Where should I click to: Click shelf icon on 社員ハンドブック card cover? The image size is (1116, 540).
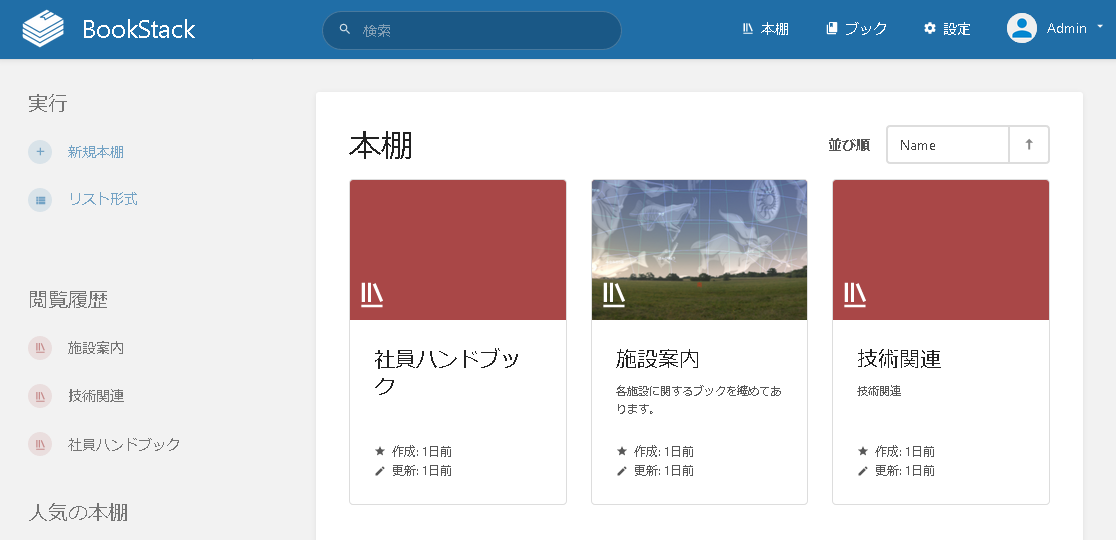[x=372, y=295]
